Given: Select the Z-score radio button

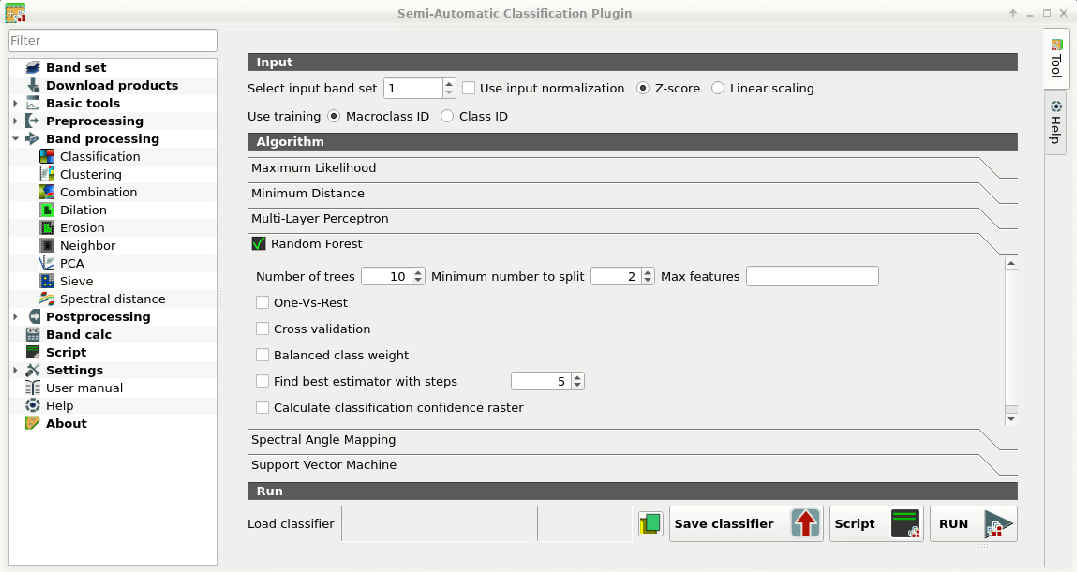Looking at the screenshot, I should click(643, 88).
